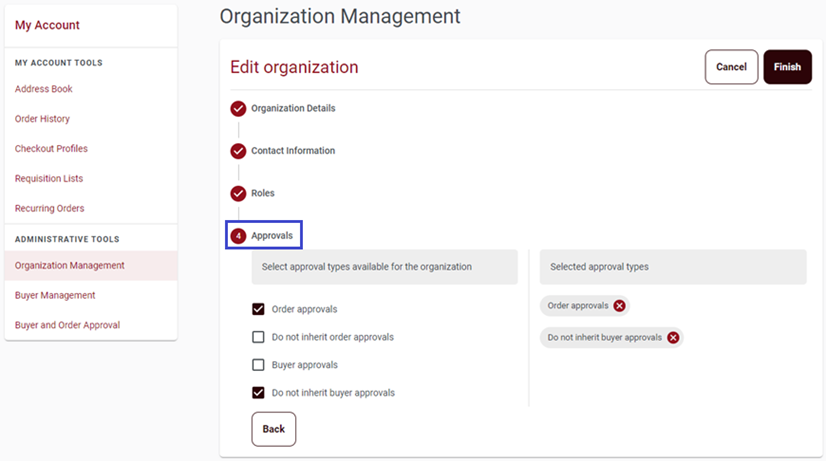The height and width of the screenshot is (461, 826).
Task: Enable the Buyer approvals checkbox
Action: (x=258, y=365)
